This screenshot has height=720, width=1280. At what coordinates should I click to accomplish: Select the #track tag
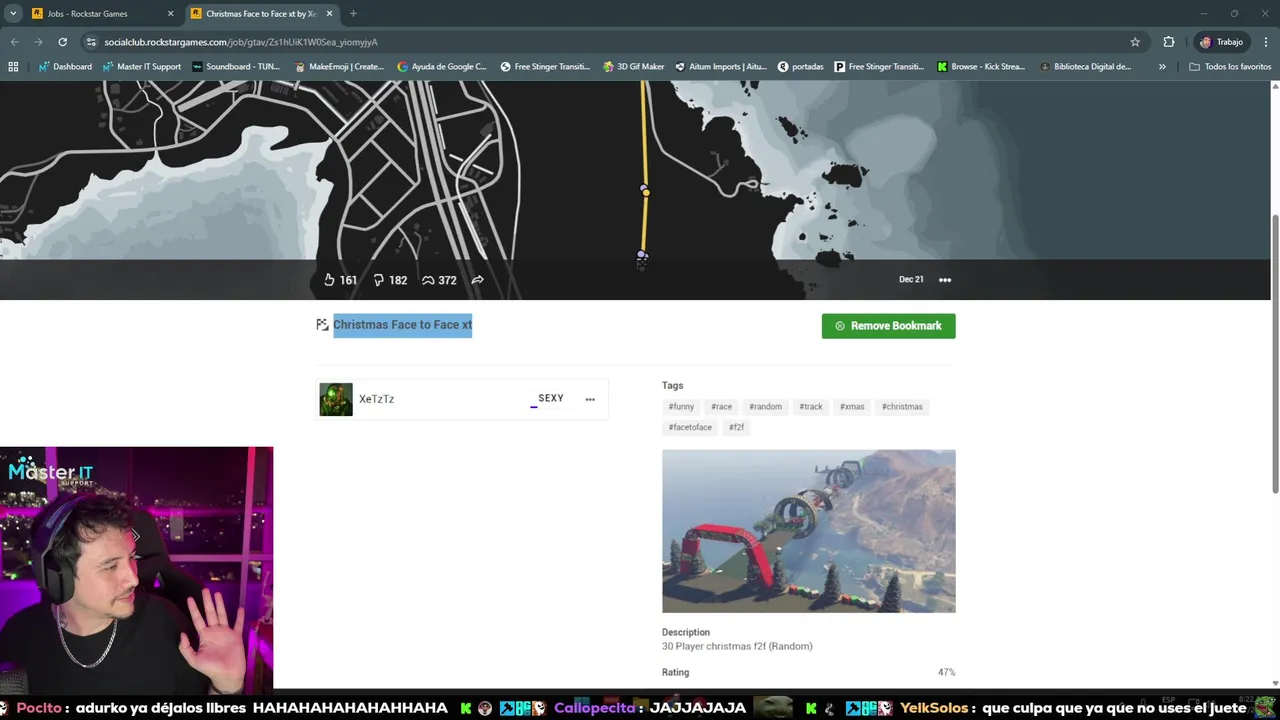(x=811, y=407)
